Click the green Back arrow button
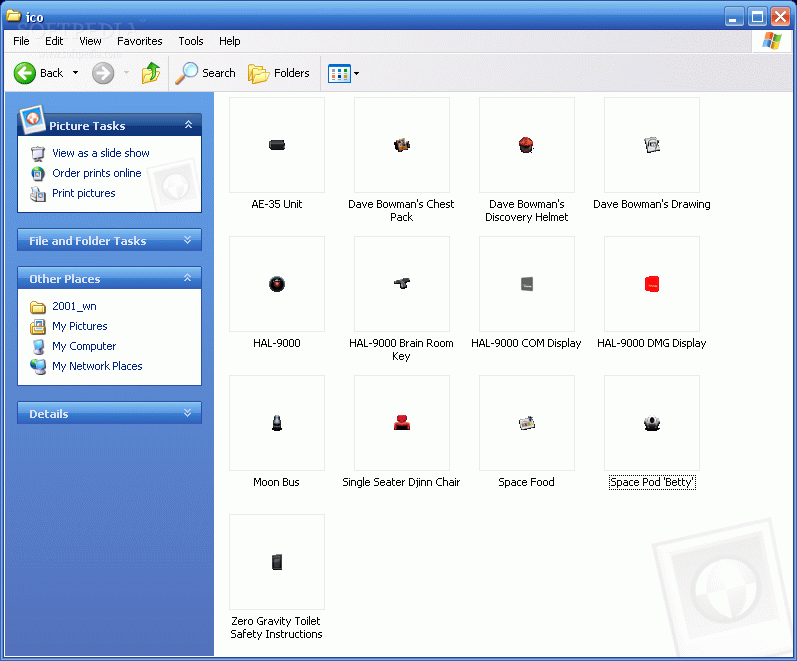 coord(24,73)
